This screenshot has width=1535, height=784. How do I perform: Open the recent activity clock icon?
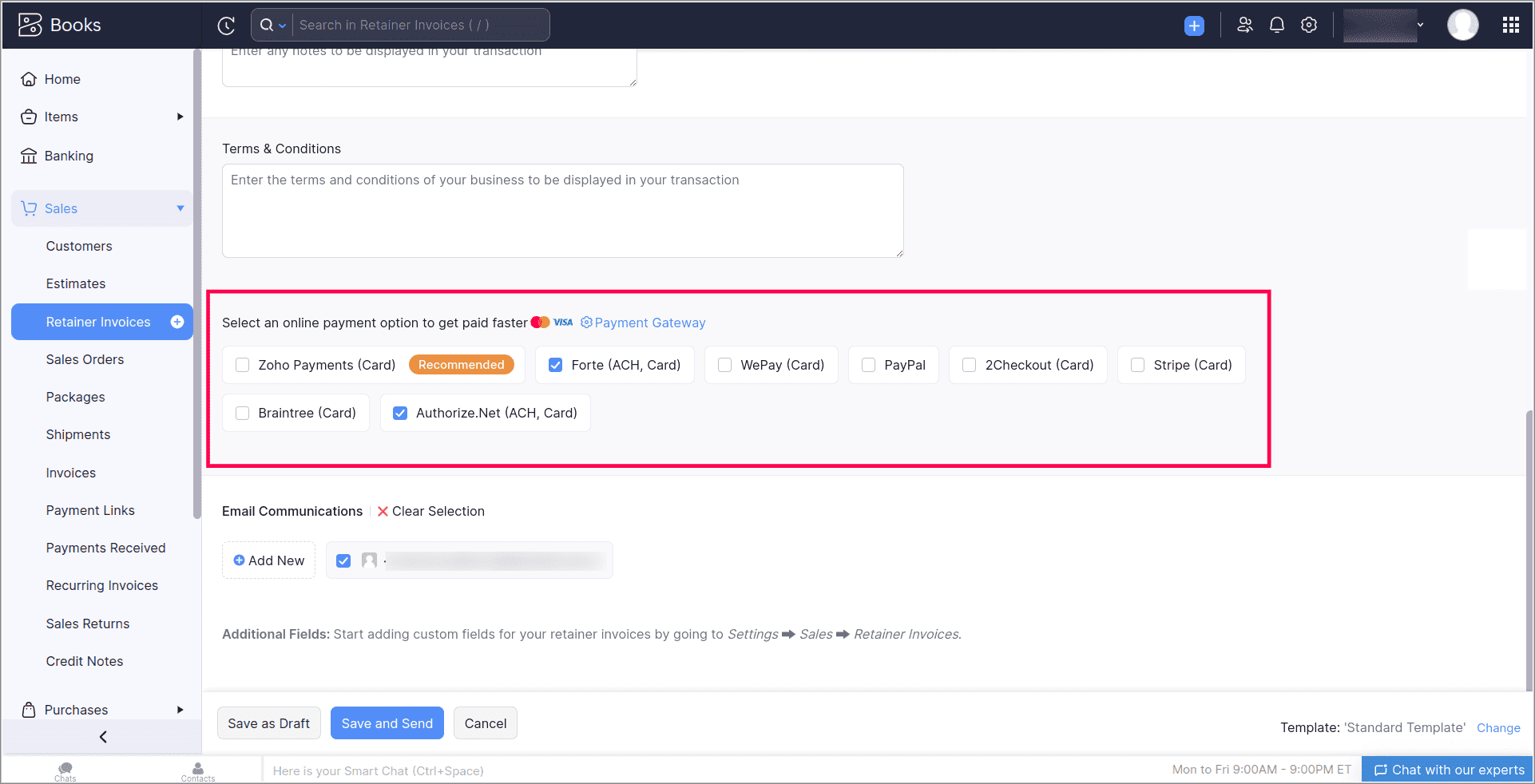(226, 26)
